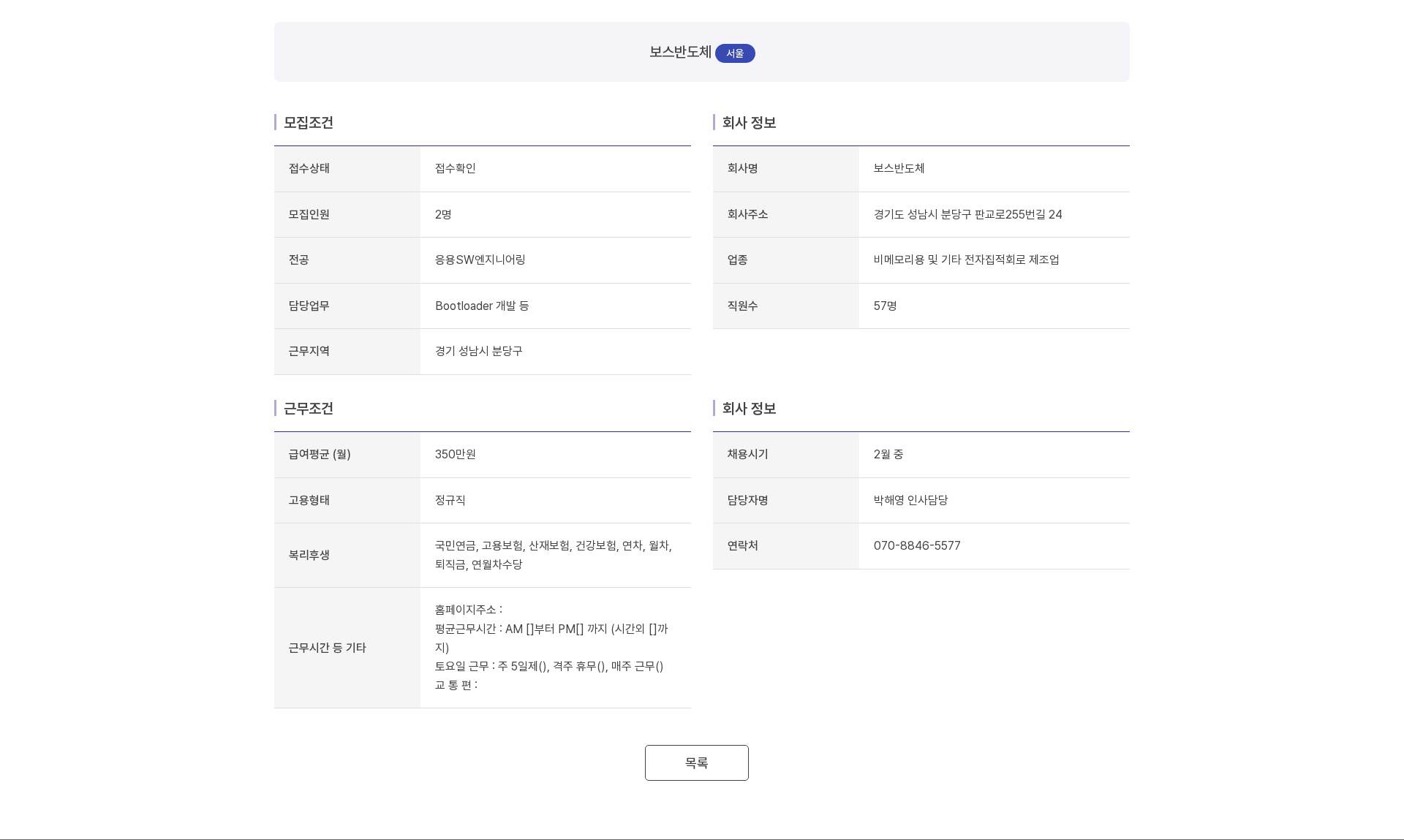Click the 경기 성남시 분당구 work location value
The height and width of the screenshot is (840, 1404).
point(478,351)
